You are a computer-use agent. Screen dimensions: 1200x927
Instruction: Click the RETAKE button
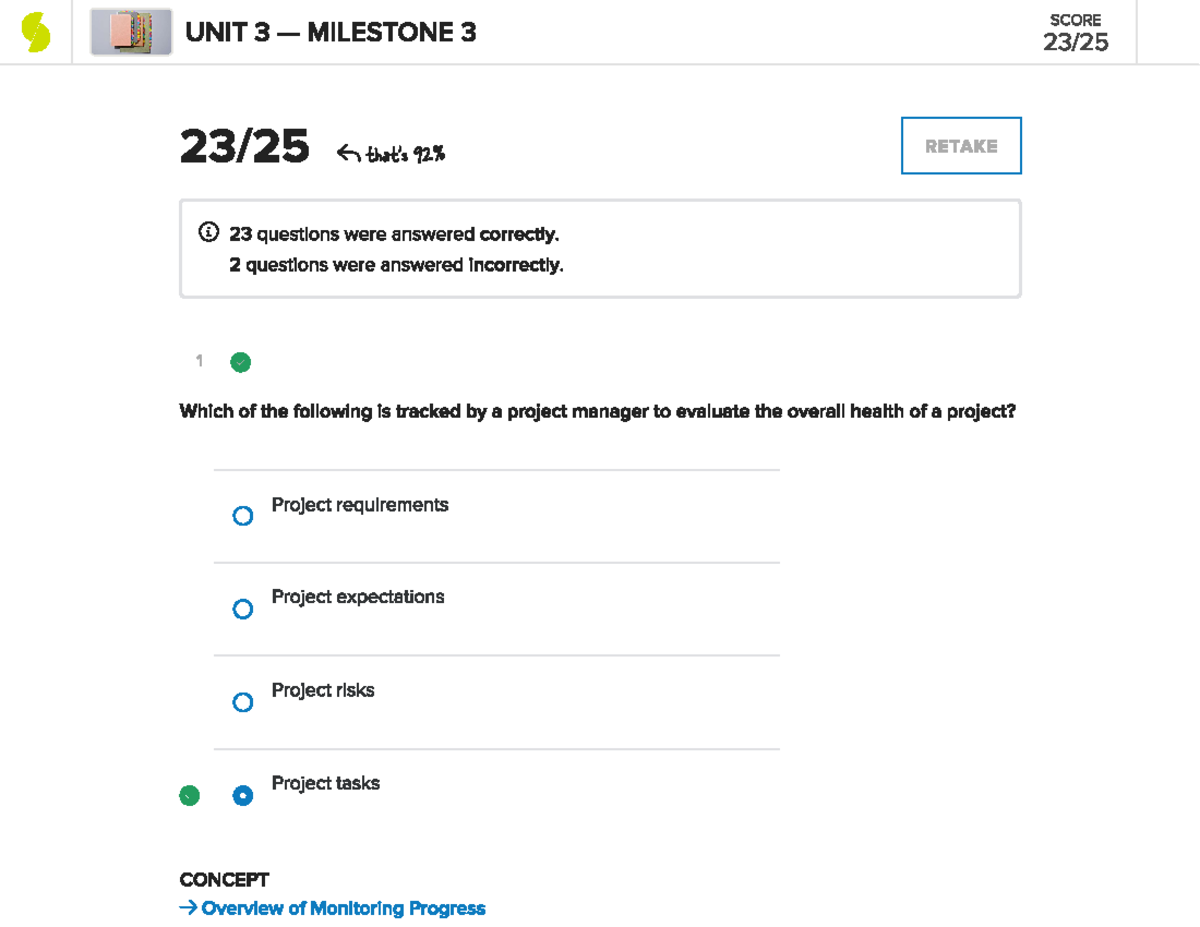click(x=960, y=145)
